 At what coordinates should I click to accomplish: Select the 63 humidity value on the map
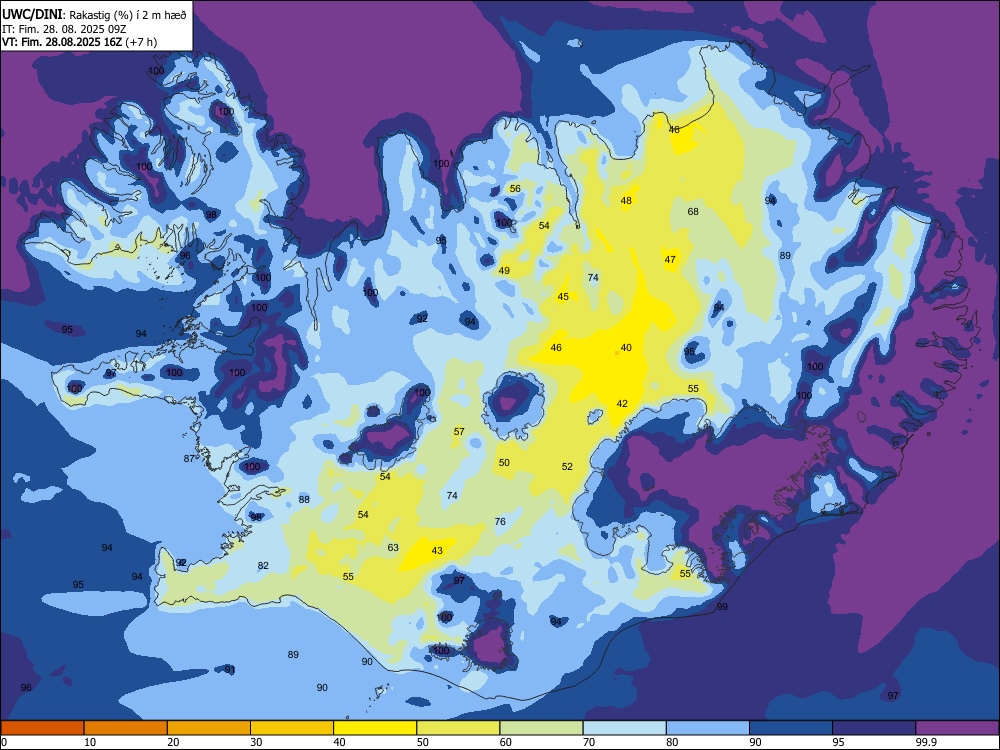tap(393, 547)
